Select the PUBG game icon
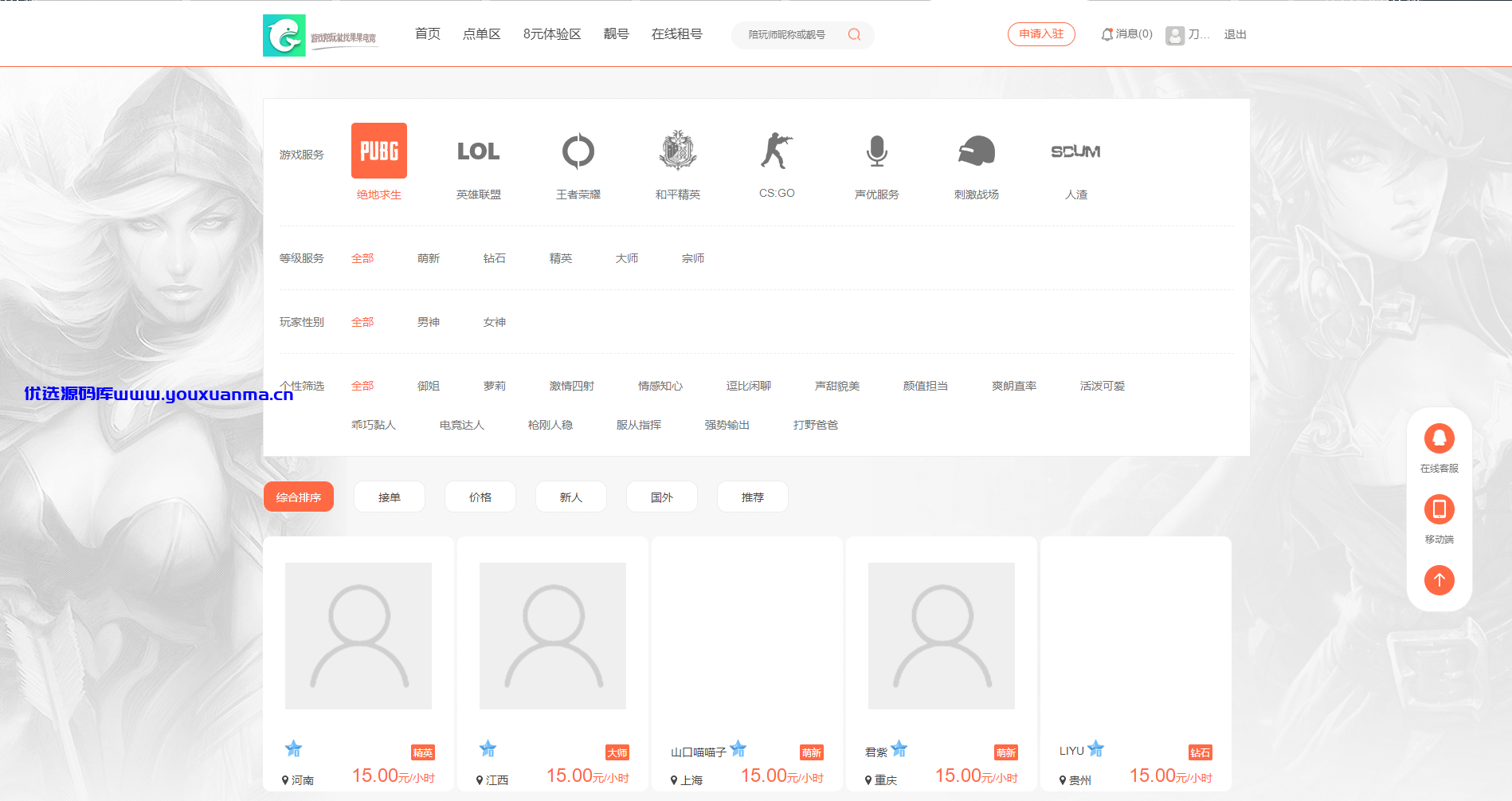 point(379,151)
